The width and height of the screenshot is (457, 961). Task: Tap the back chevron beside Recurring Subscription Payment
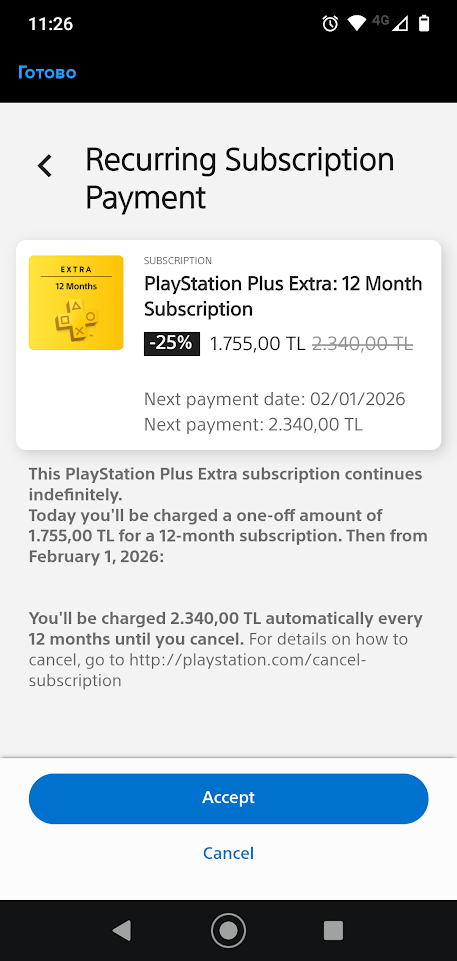click(x=45, y=165)
